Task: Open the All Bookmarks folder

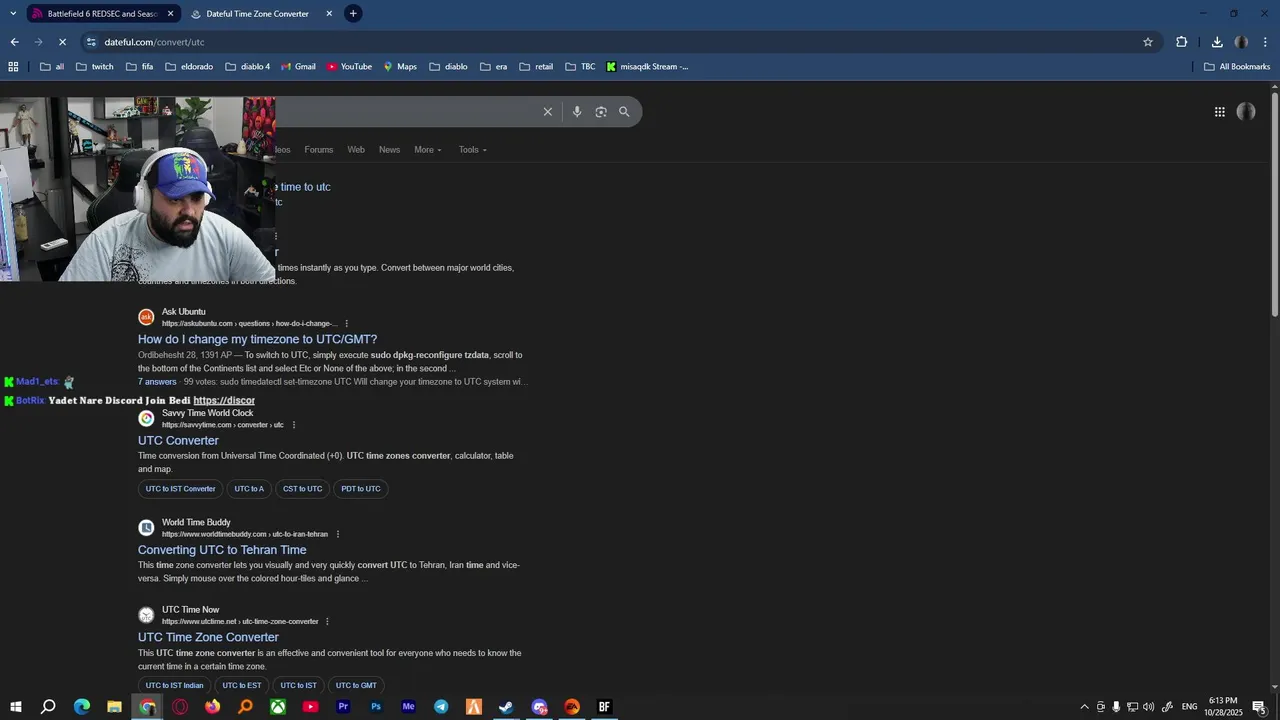Action: click(1237, 67)
